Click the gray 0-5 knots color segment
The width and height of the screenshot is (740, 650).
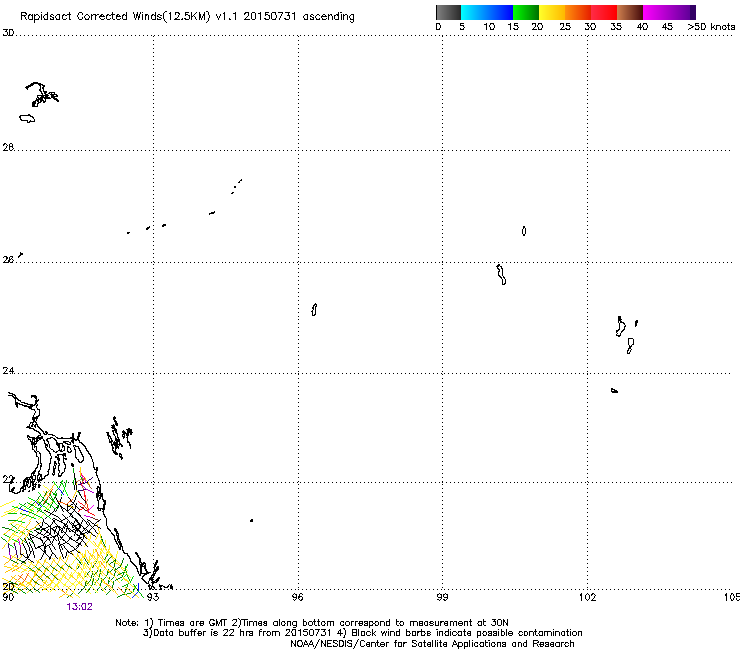[448, 12]
